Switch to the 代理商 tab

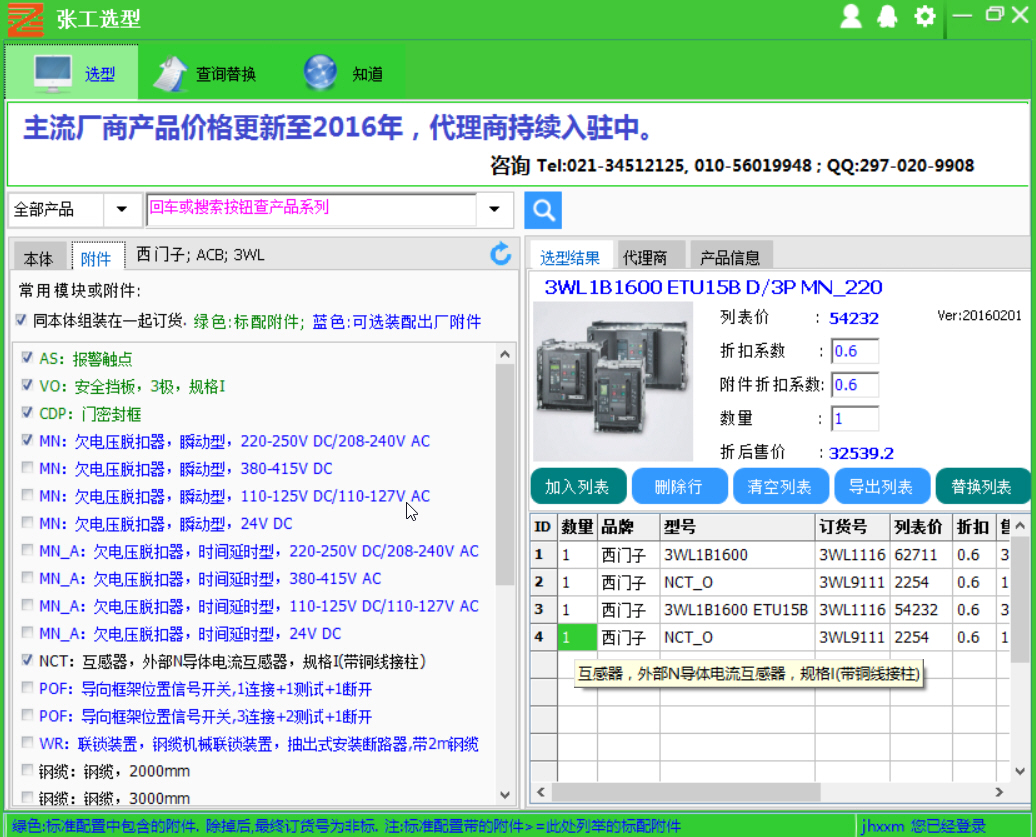(x=645, y=257)
